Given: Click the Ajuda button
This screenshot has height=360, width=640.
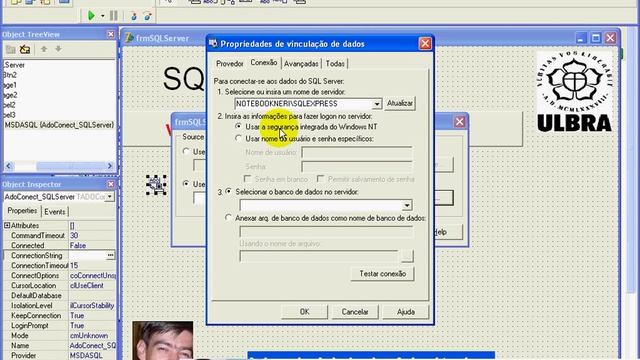Looking at the screenshot, I should pos(406,312).
